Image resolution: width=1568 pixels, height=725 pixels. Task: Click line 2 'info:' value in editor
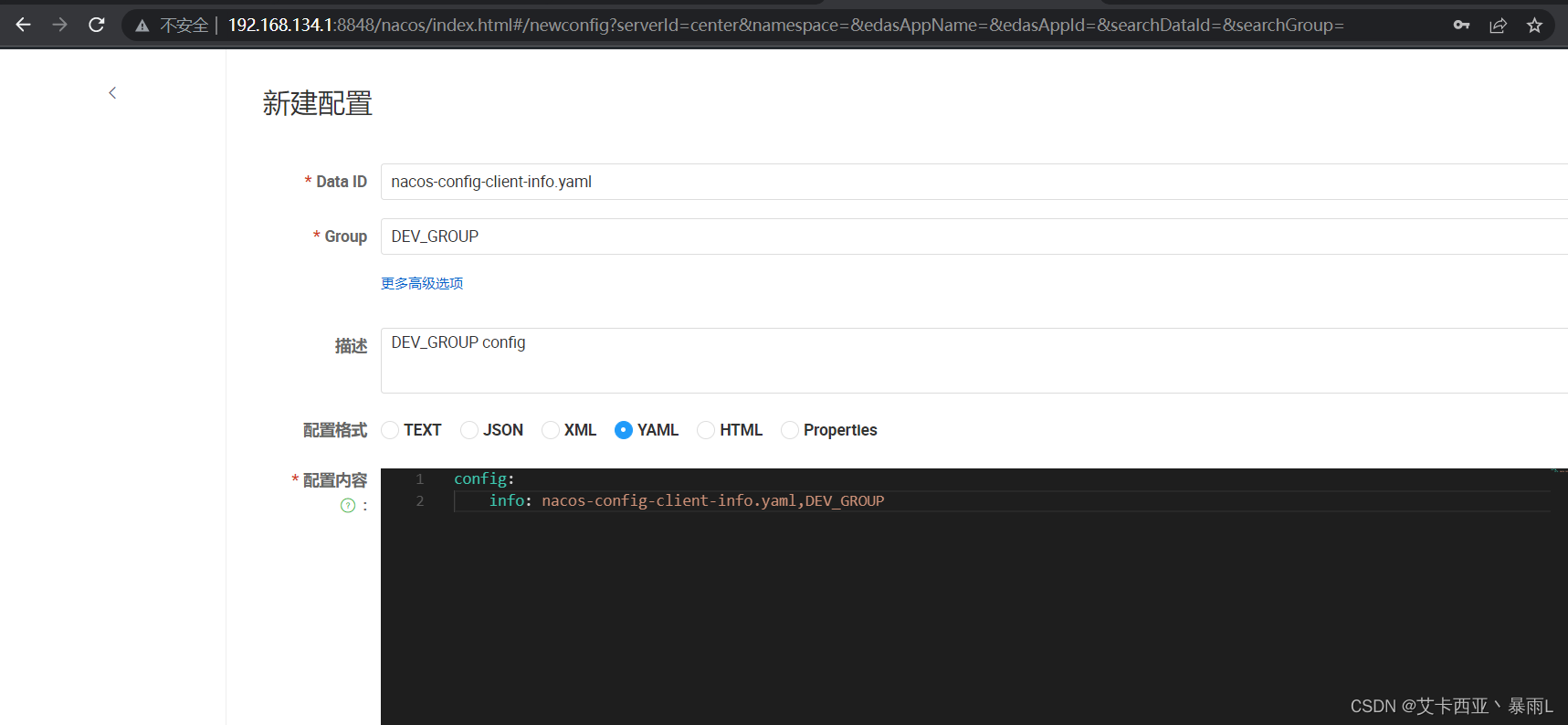click(712, 500)
